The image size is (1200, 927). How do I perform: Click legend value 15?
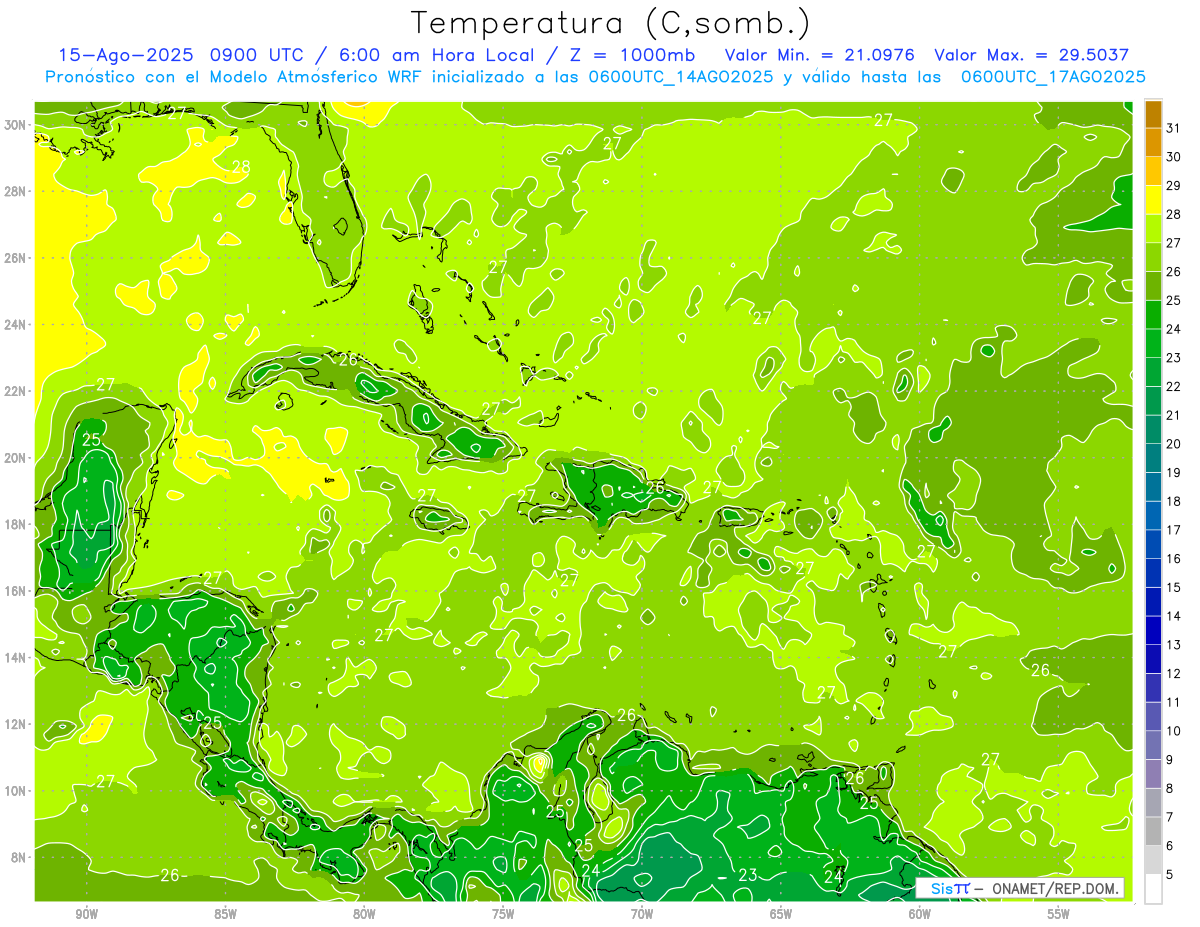coord(1173,587)
